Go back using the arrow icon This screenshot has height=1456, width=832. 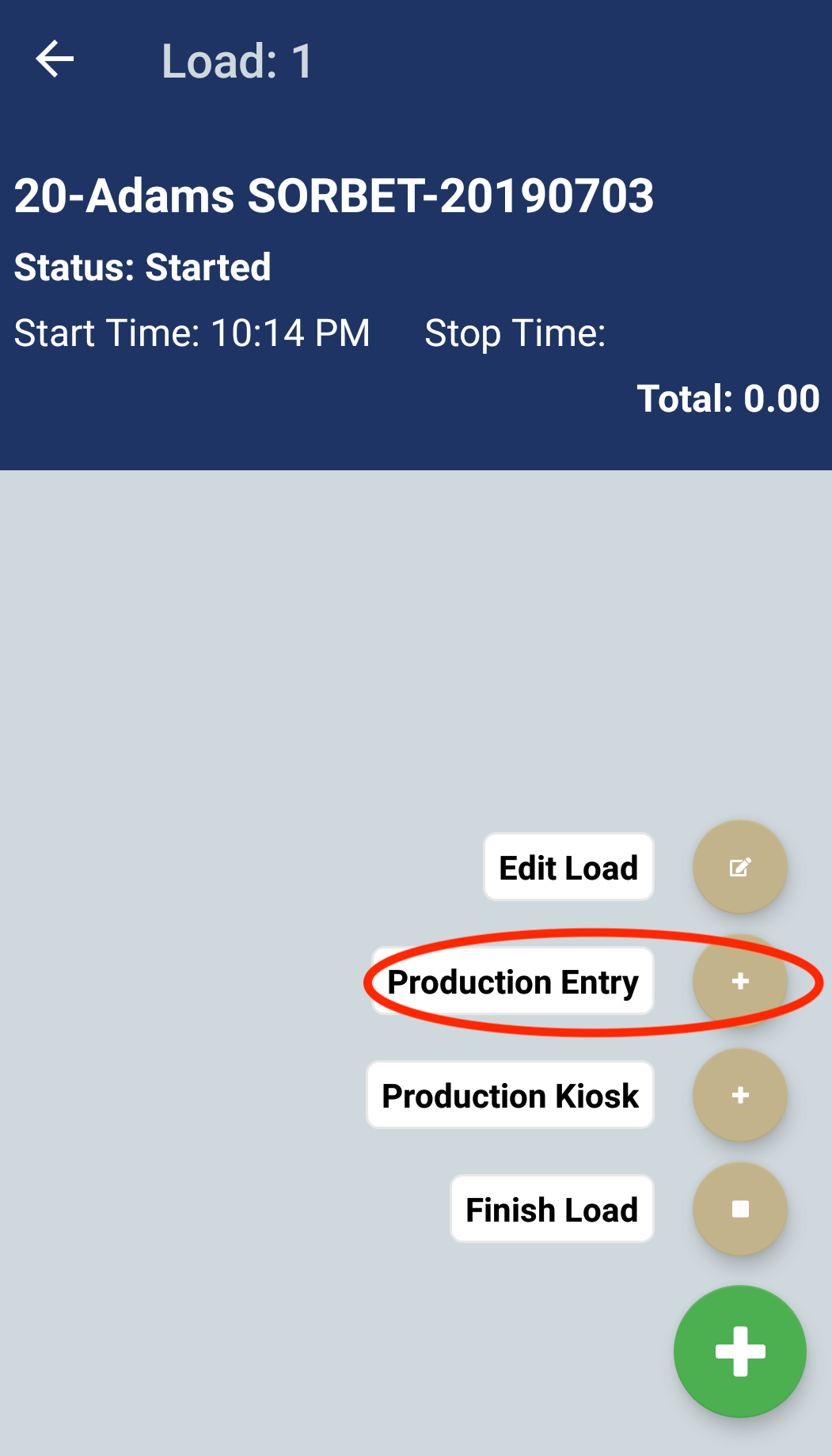pos(55,60)
